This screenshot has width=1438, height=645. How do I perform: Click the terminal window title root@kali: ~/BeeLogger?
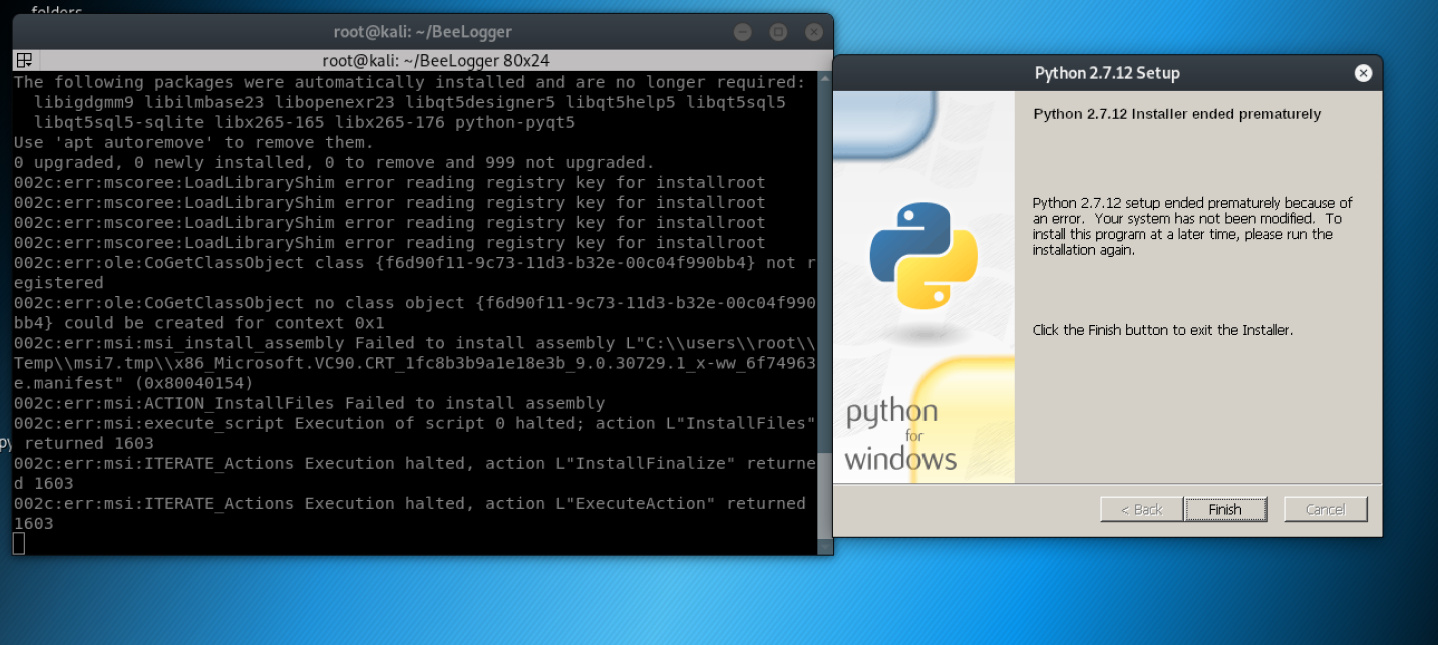coord(421,32)
